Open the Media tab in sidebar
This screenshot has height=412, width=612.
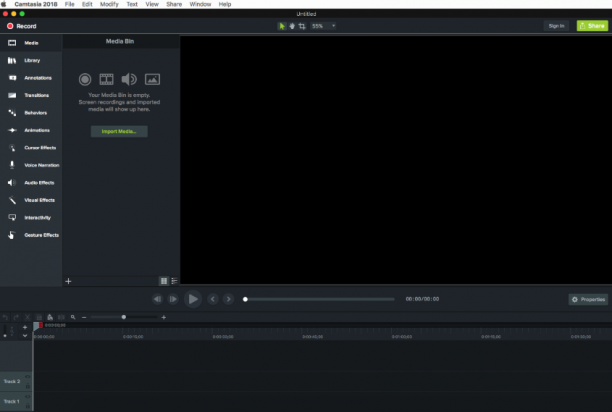click(31, 43)
